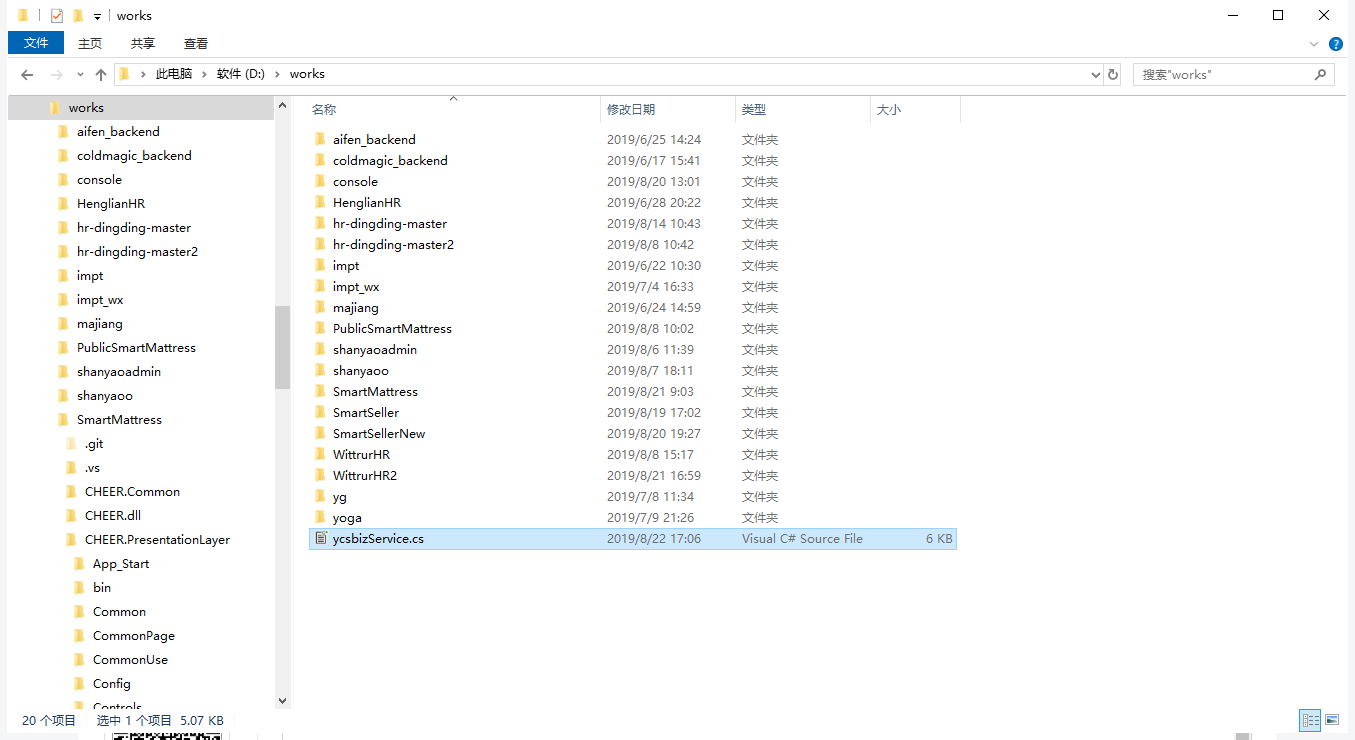1355x740 pixels.
Task: Open recent locations dropdown beside the forward button
Action: point(80,73)
